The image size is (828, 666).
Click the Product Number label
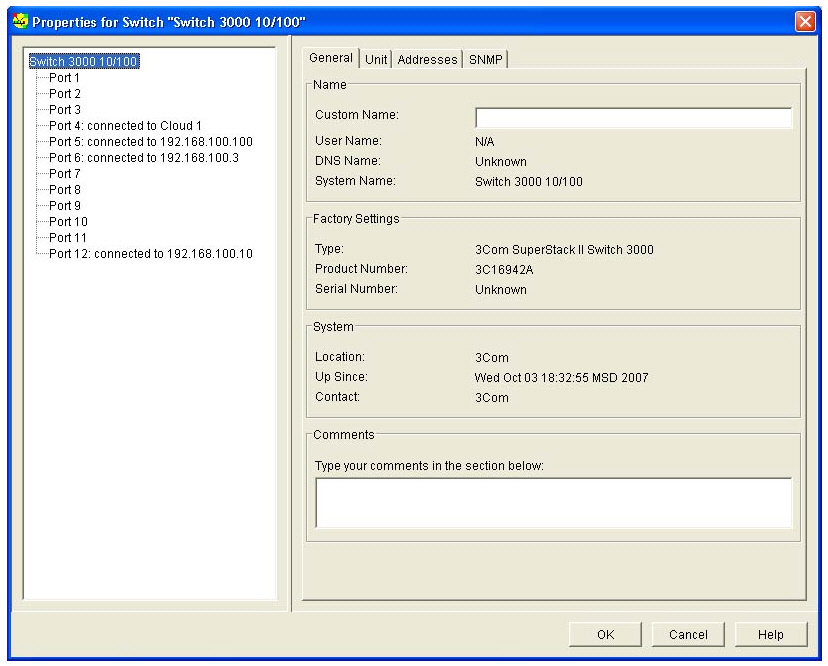pyautogui.click(x=361, y=269)
